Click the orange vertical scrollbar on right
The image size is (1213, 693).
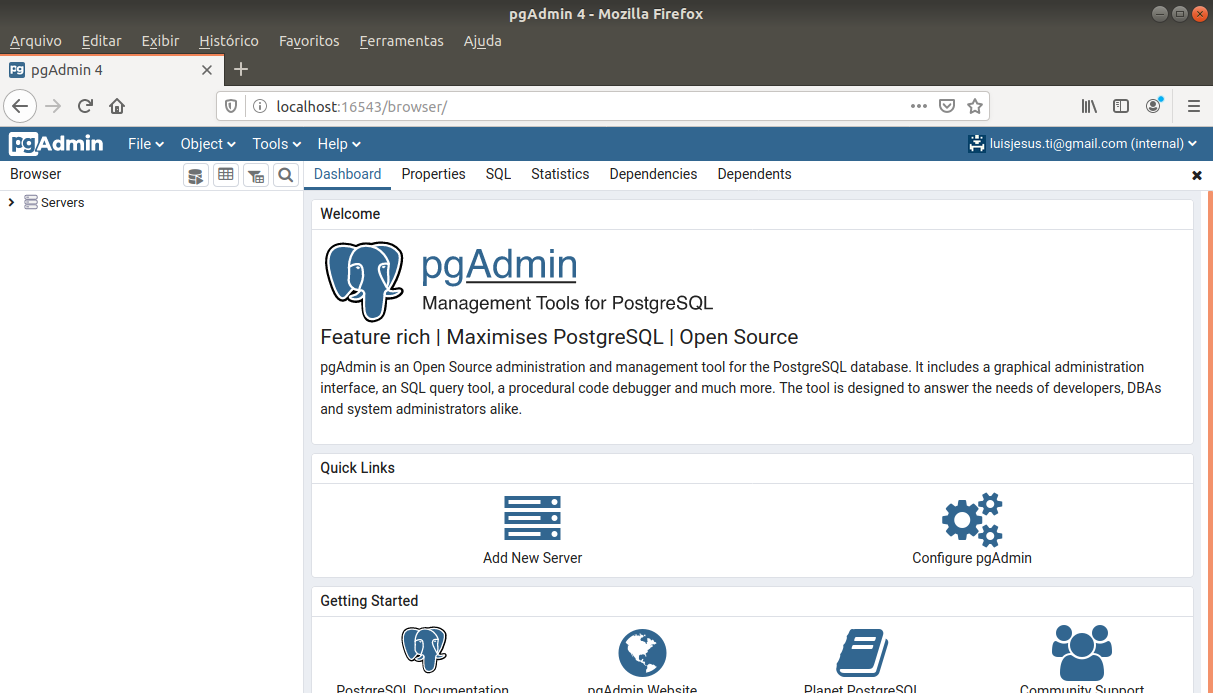pyautogui.click(x=1208, y=440)
